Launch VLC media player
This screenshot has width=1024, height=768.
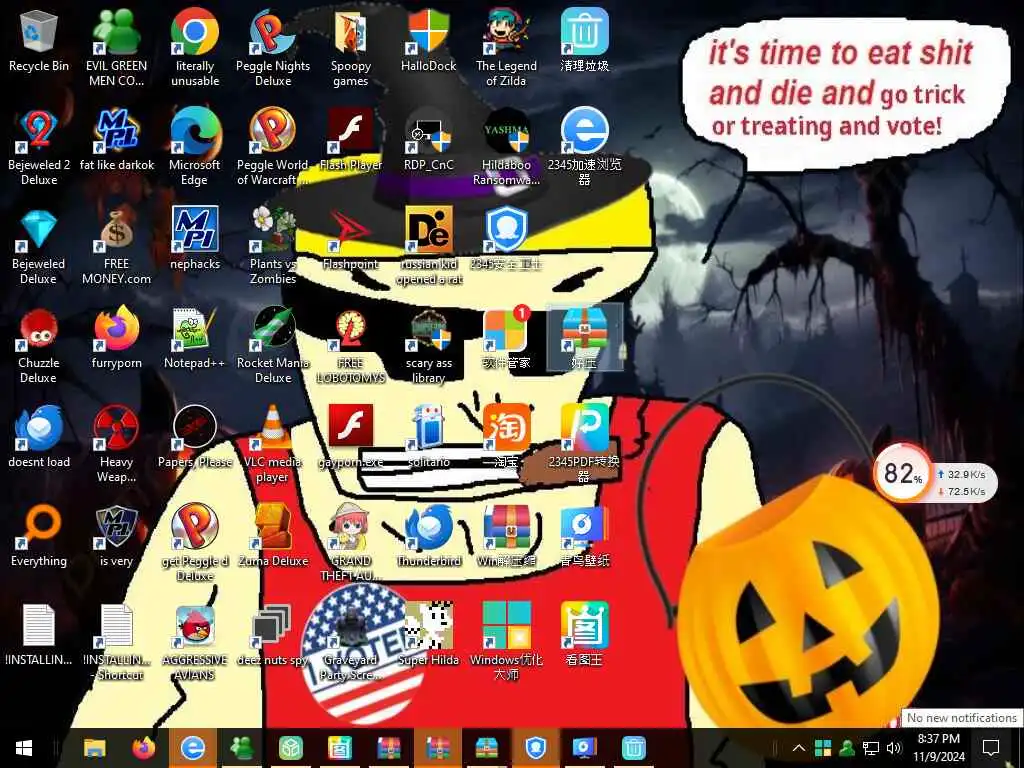(273, 444)
